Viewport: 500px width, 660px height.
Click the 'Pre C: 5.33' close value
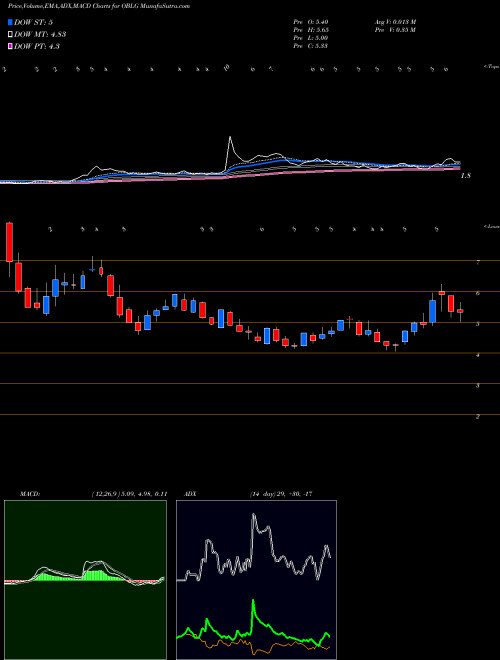311,46
